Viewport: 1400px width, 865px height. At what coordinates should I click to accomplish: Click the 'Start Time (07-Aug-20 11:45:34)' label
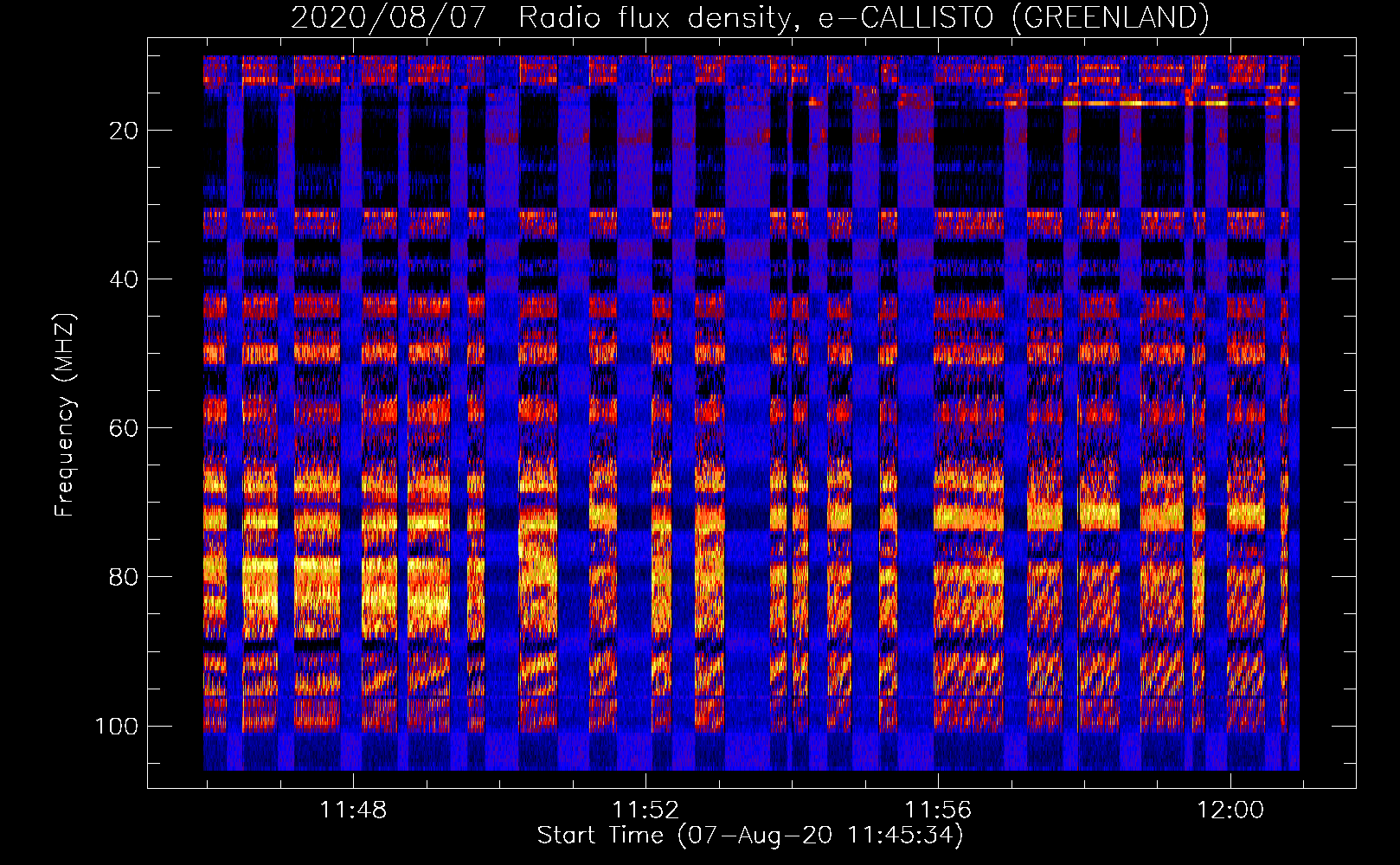pos(750,836)
